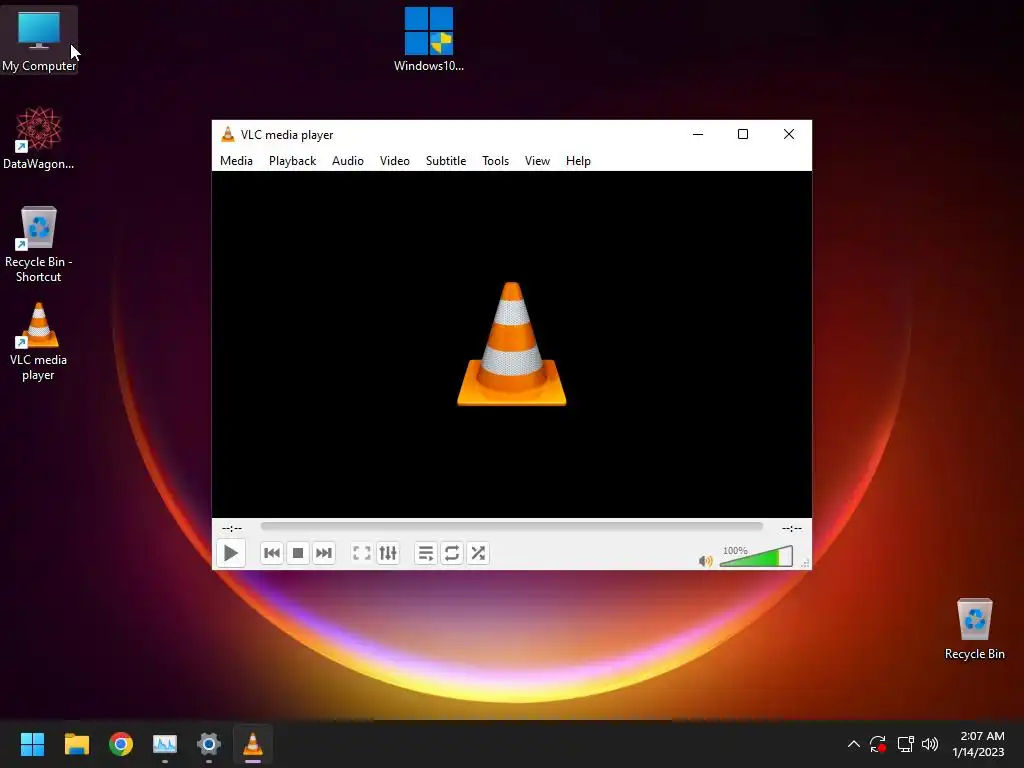The image size is (1024, 768).
Task: Open the Audio menu
Action: coord(347,161)
